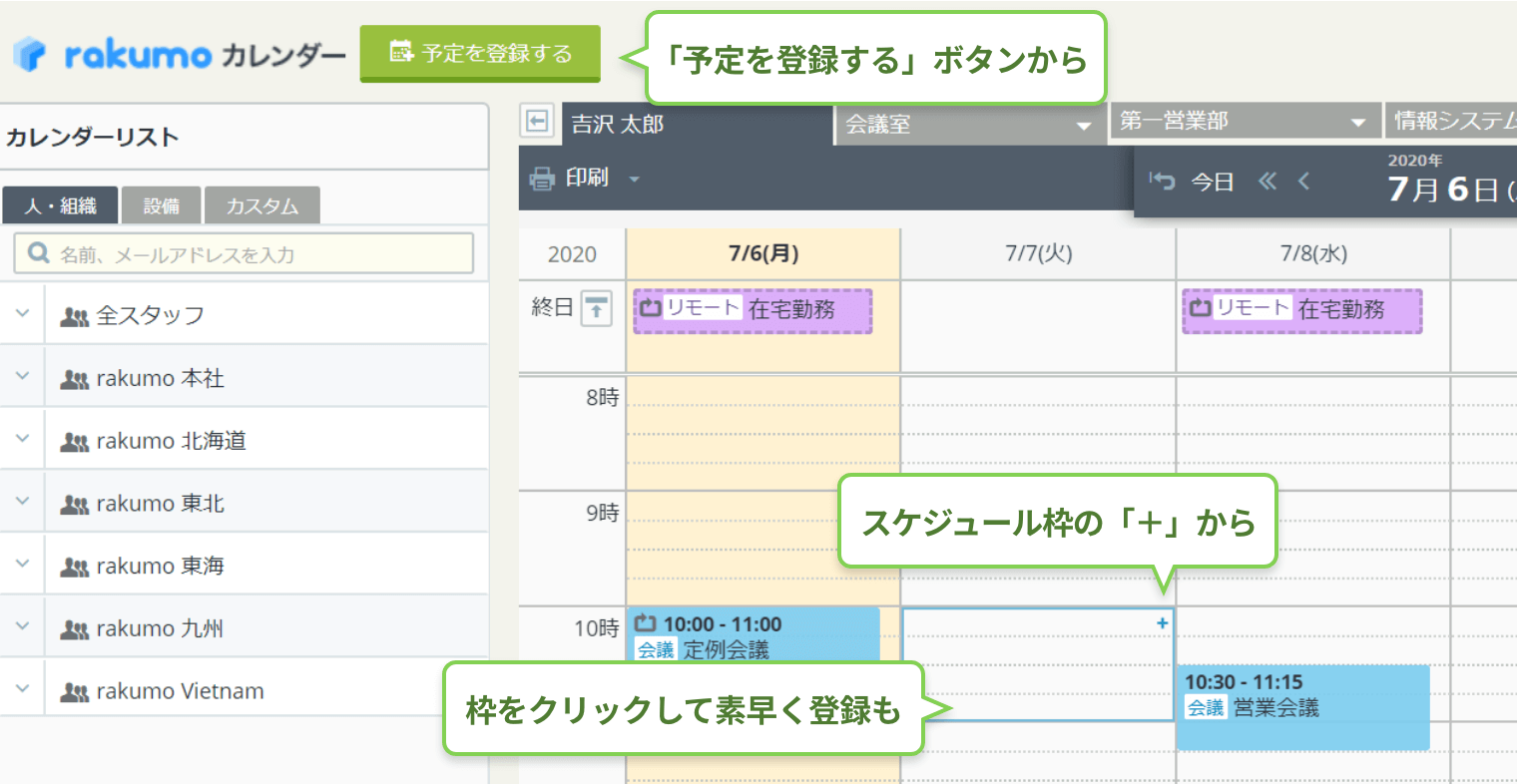1517x784 pixels.
Task: Click the 予定を登録する button
Action: [x=480, y=53]
